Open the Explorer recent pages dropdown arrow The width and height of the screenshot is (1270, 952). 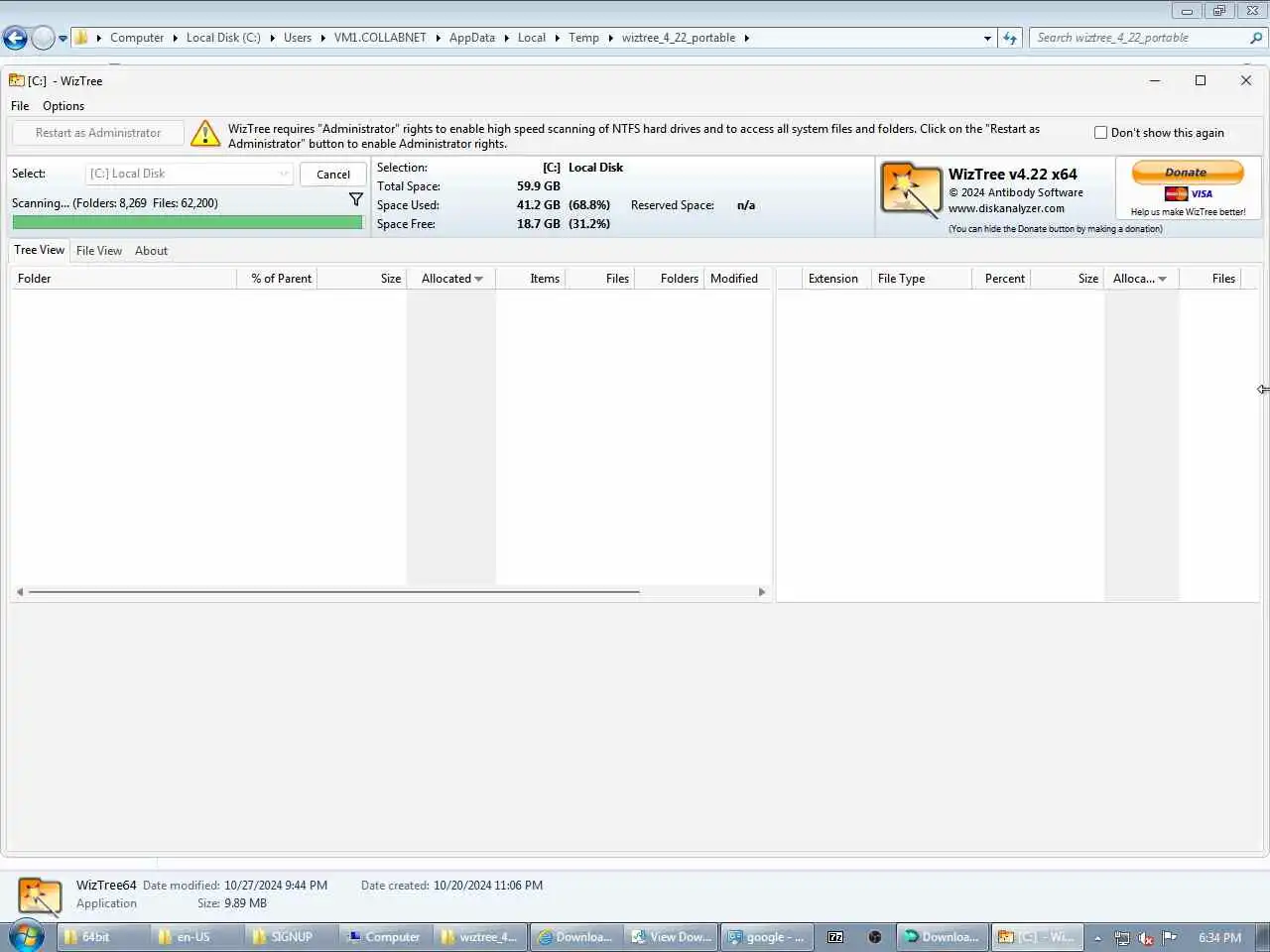(x=63, y=39)
